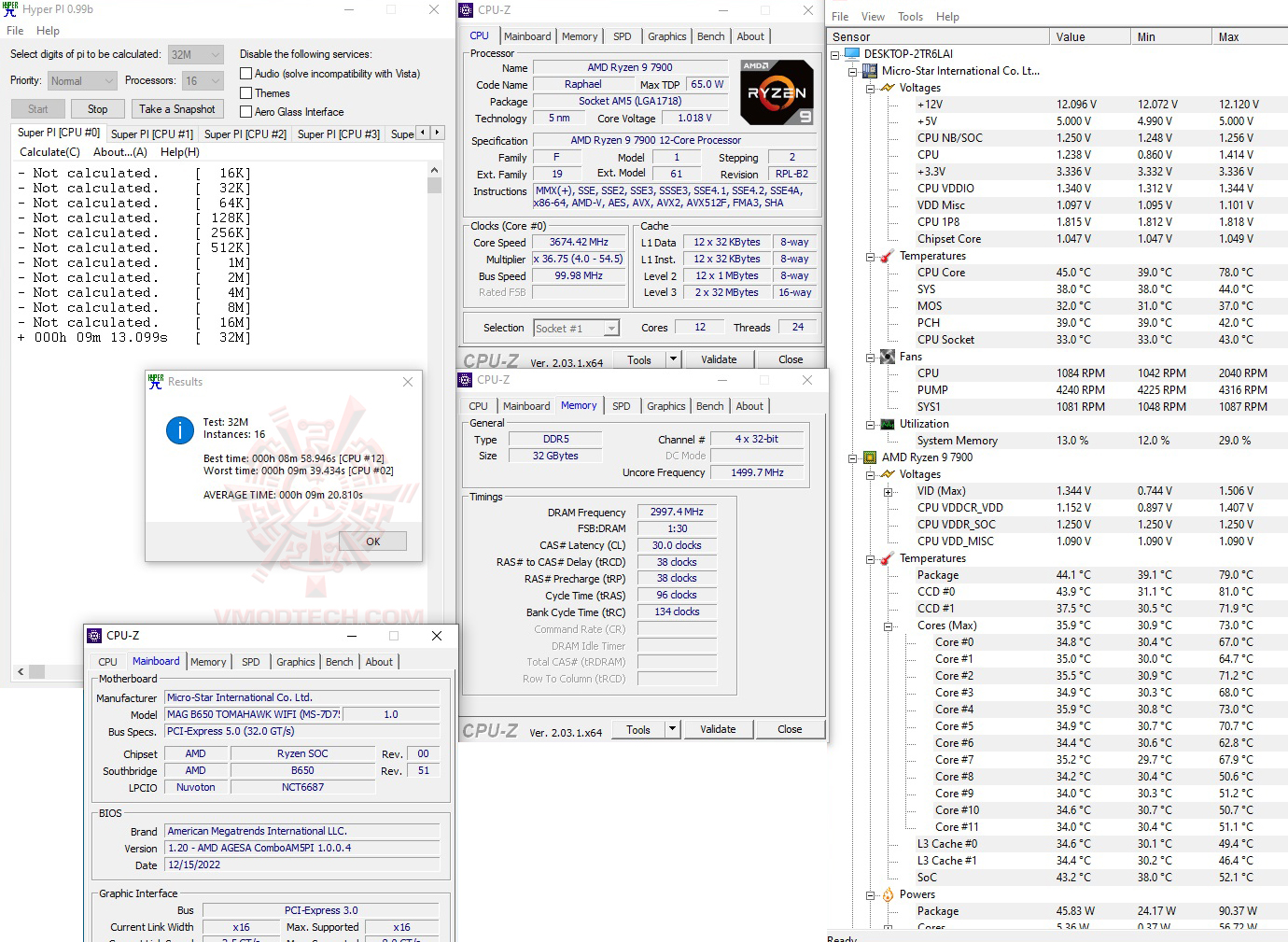This screenshot has height=942, width=1288.
Task: Open Graphics tab in Mainboard CPU-Z window
Action: pyautogui.click(x=296, y=662)
